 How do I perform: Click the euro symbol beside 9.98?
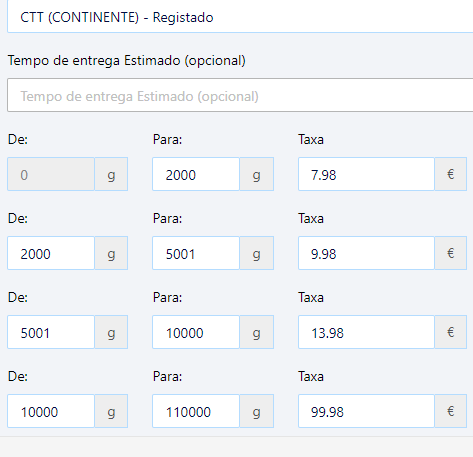click(451, 253)
